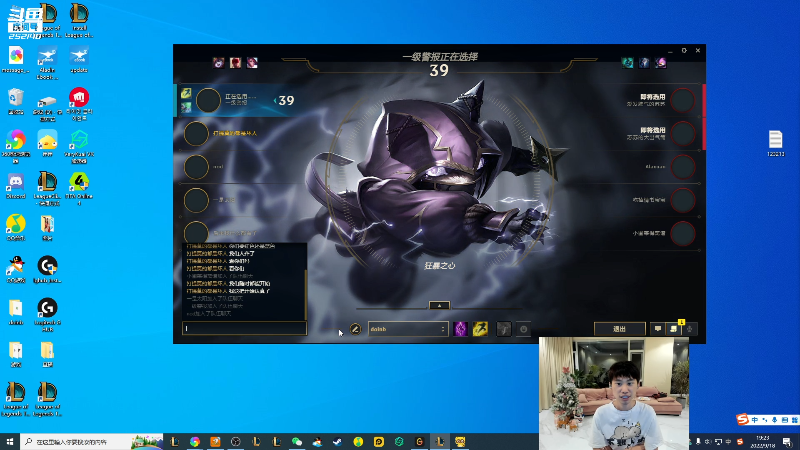Open the QQ Music desktop shortcut
Viewport: 800px width, 450px height.
[16, 228]
